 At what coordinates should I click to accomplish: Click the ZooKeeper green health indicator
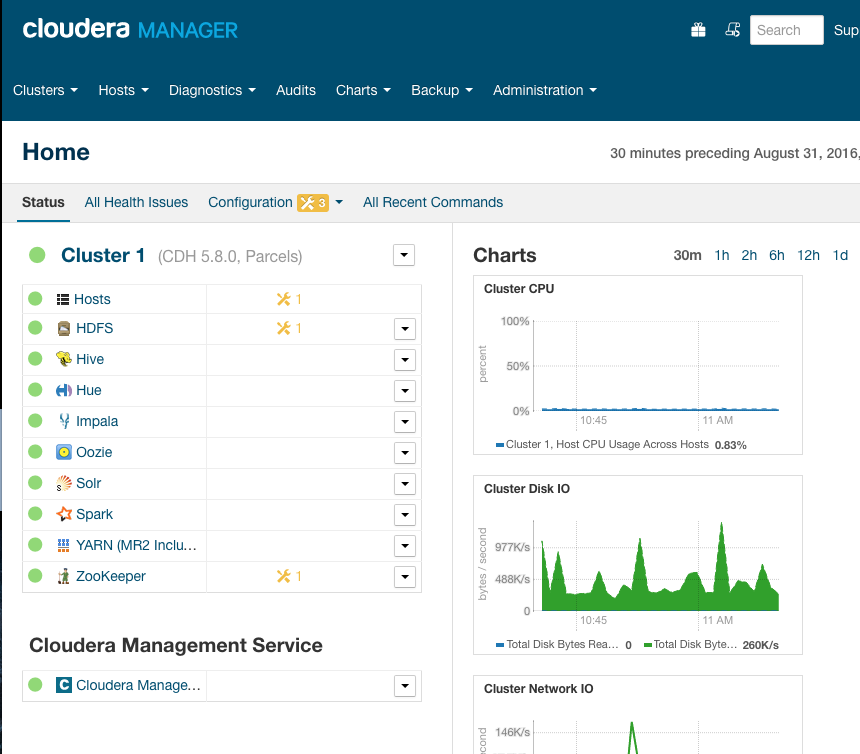pyautogui.click(x=35, y=576)
